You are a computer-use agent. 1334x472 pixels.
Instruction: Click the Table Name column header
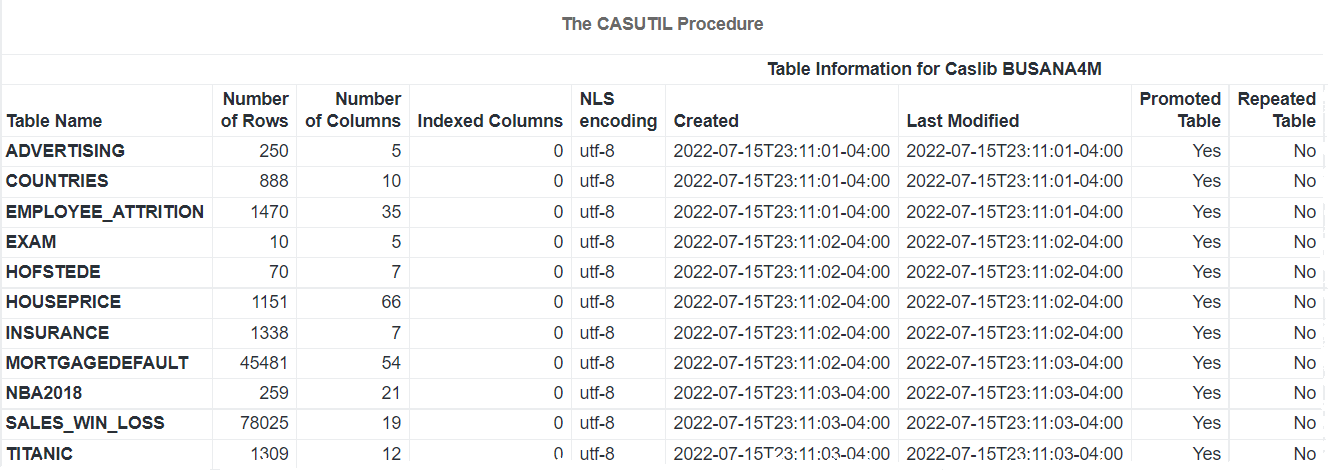54,121
